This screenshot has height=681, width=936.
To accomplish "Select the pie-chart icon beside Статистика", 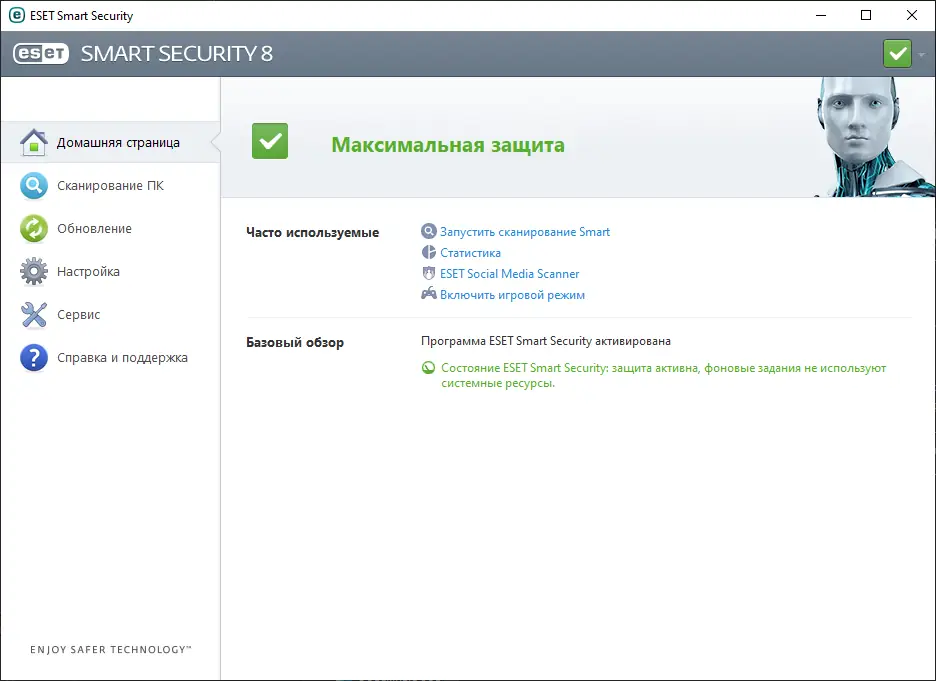I will tap(429, 252).
